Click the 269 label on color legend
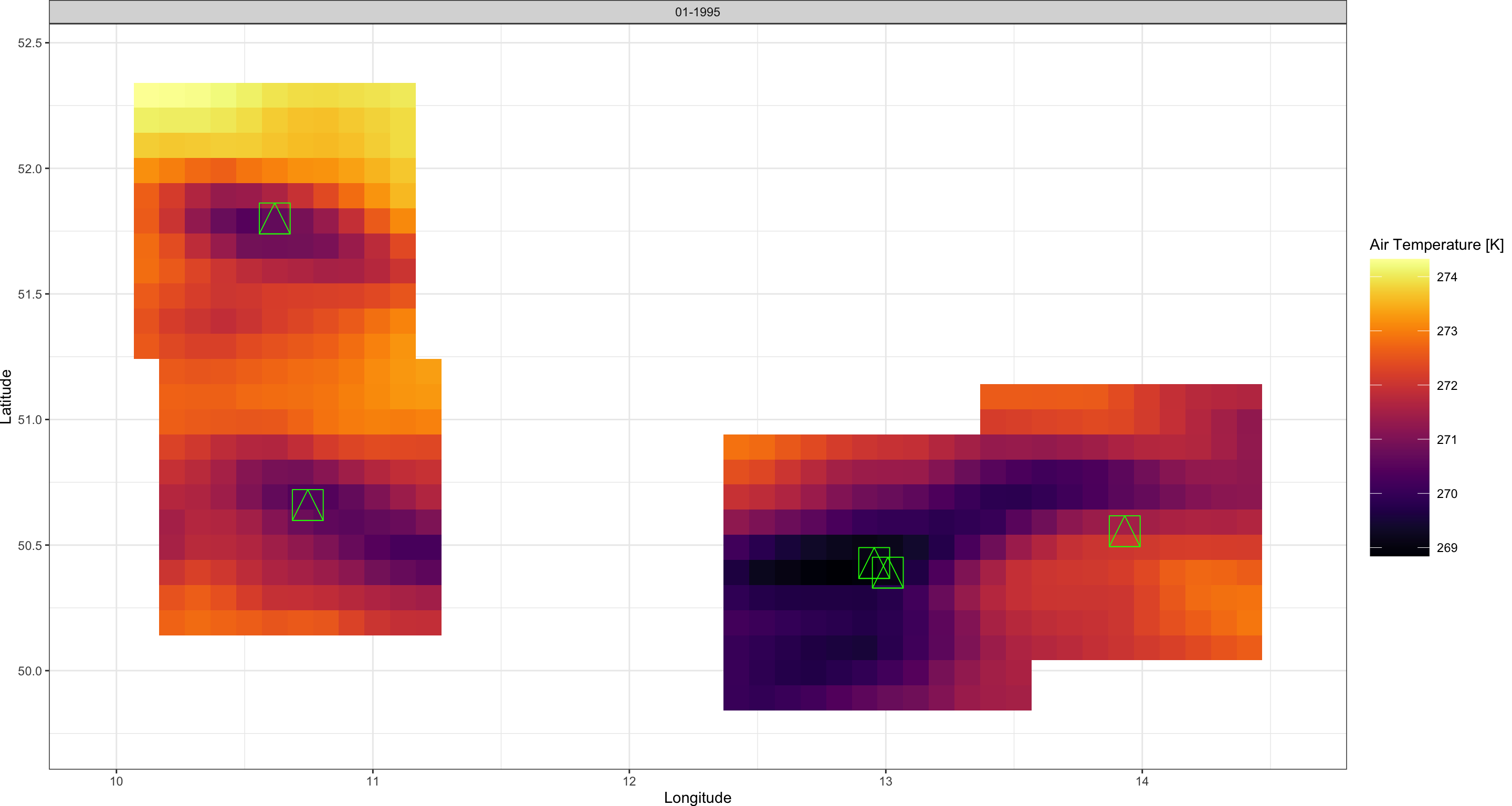Image resolution: width=1512 pixels, height=806 pixels. (1447, 548)
